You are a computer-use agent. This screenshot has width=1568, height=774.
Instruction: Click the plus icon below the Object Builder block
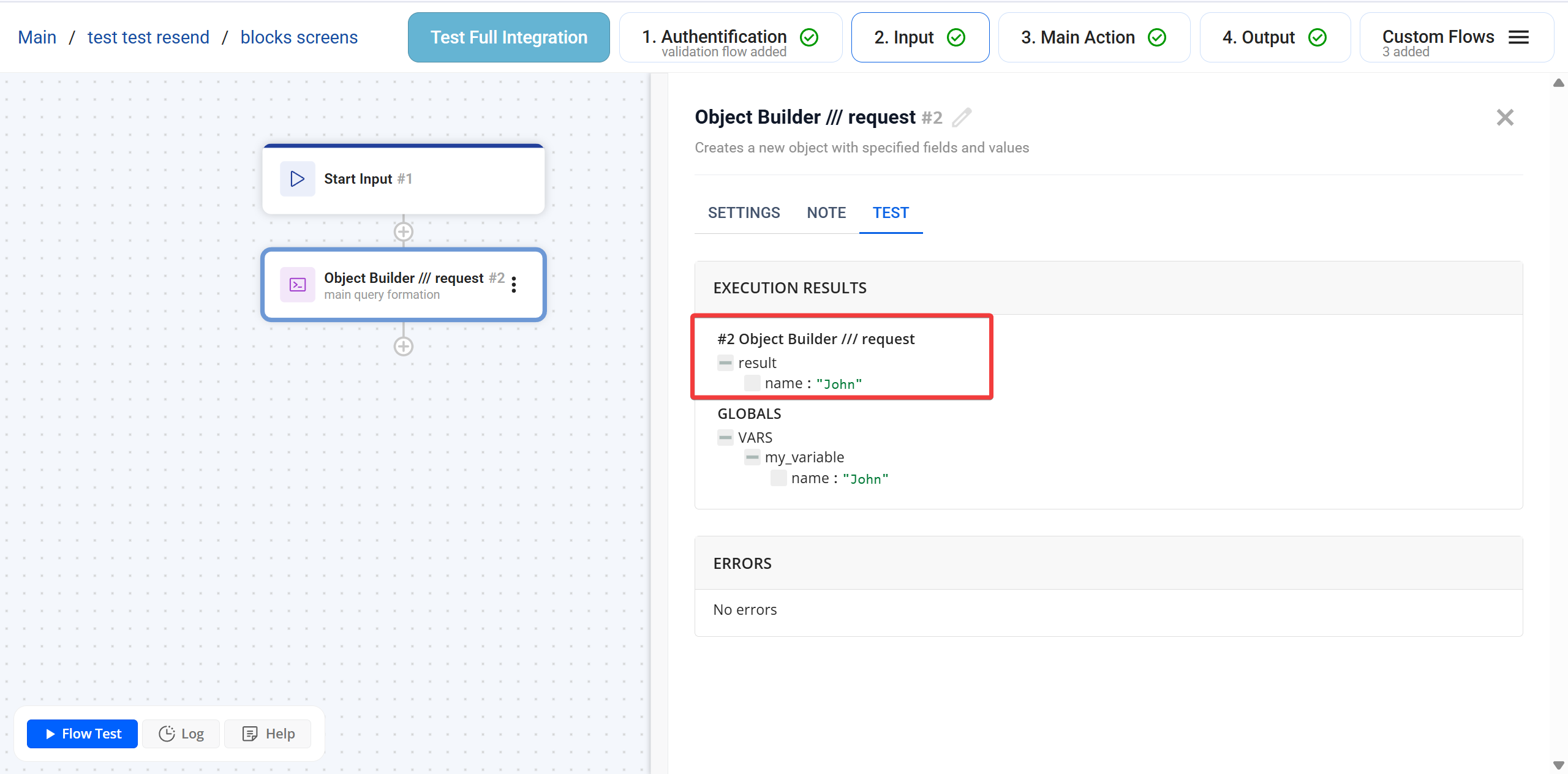coord(403,346)
